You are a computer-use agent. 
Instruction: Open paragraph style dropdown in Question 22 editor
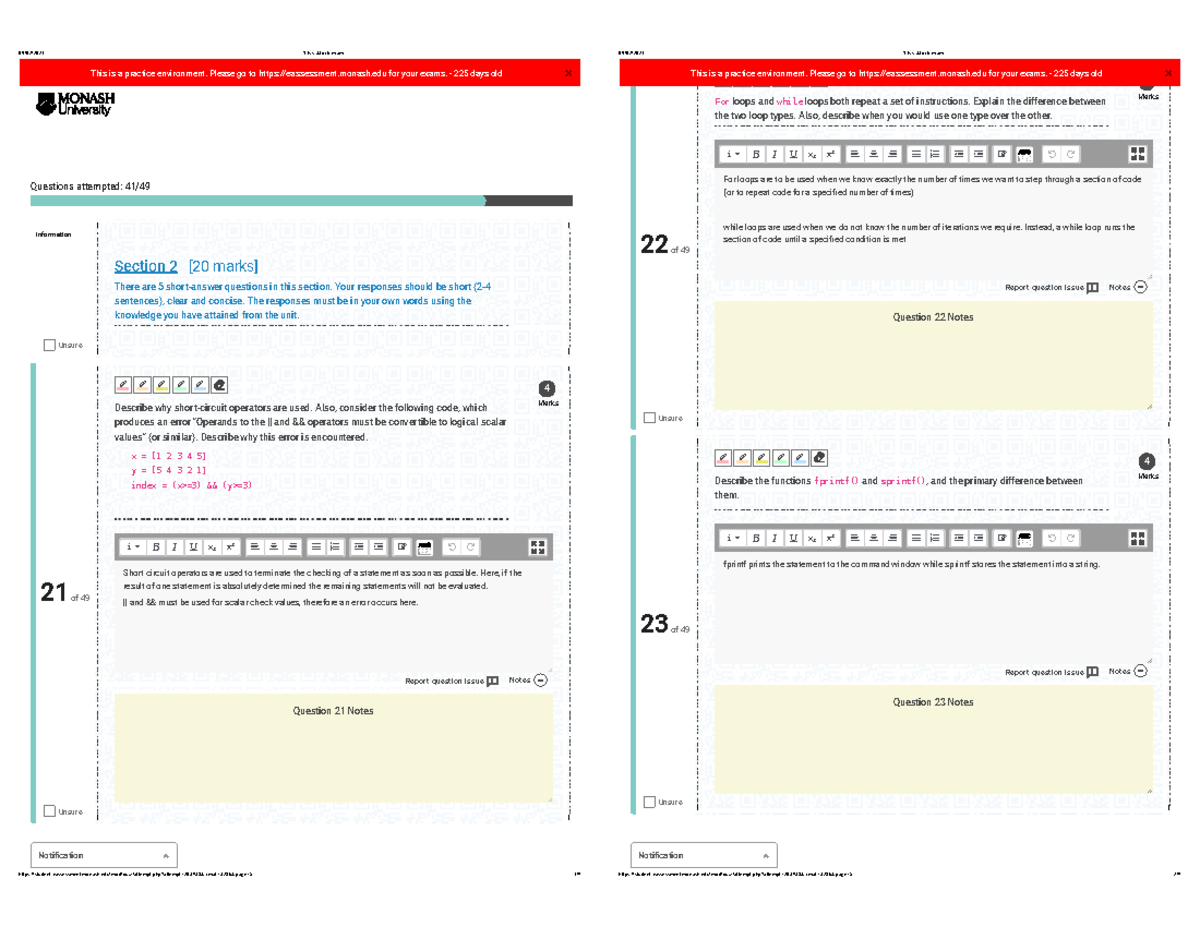click(x=731, y=154)
